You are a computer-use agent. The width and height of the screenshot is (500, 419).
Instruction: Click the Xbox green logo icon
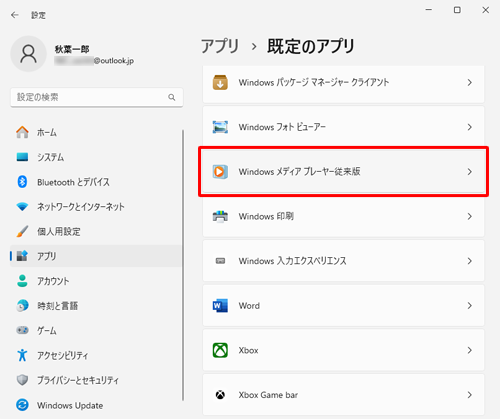tap(220, 350)
